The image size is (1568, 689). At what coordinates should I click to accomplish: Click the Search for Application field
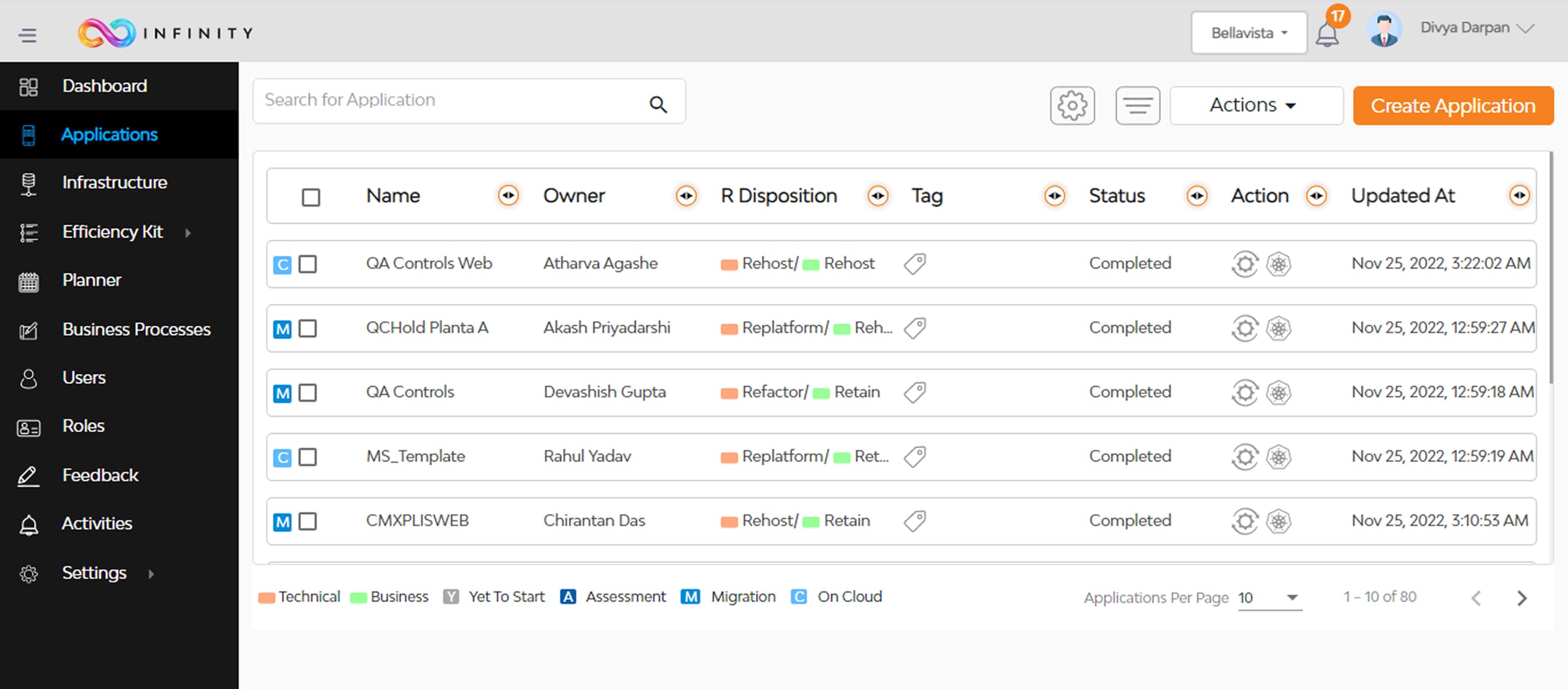[x=451, y=100]
